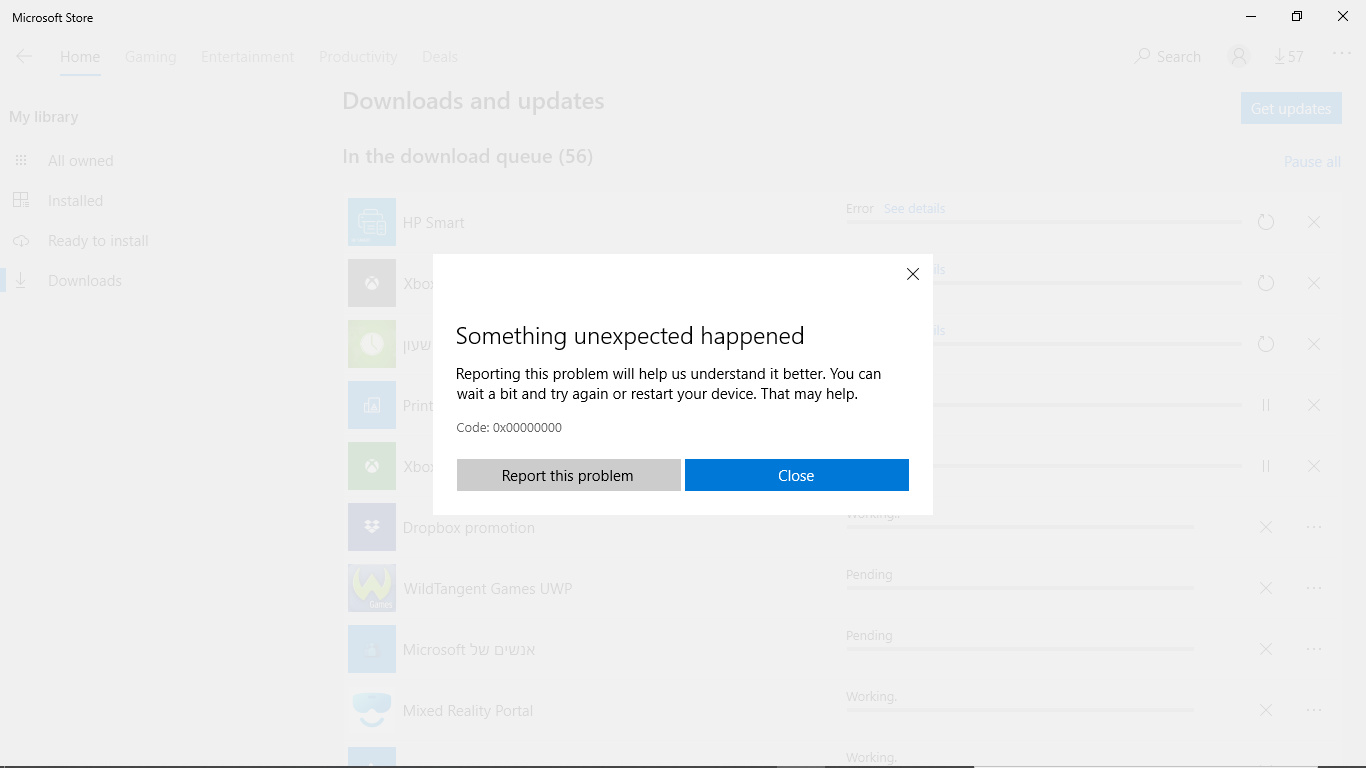
Task: Click the Dropbox promotion progress bar
Action: click(1020, 527)
